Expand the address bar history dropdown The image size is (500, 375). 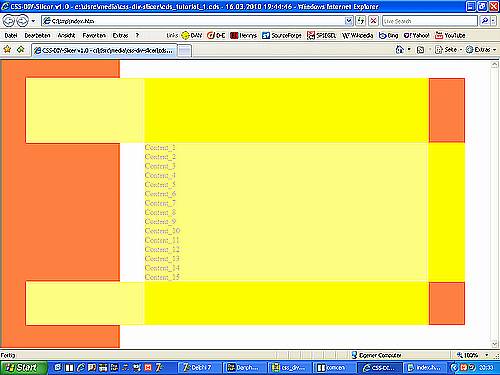pyautogui.click(x=348, y=21)
